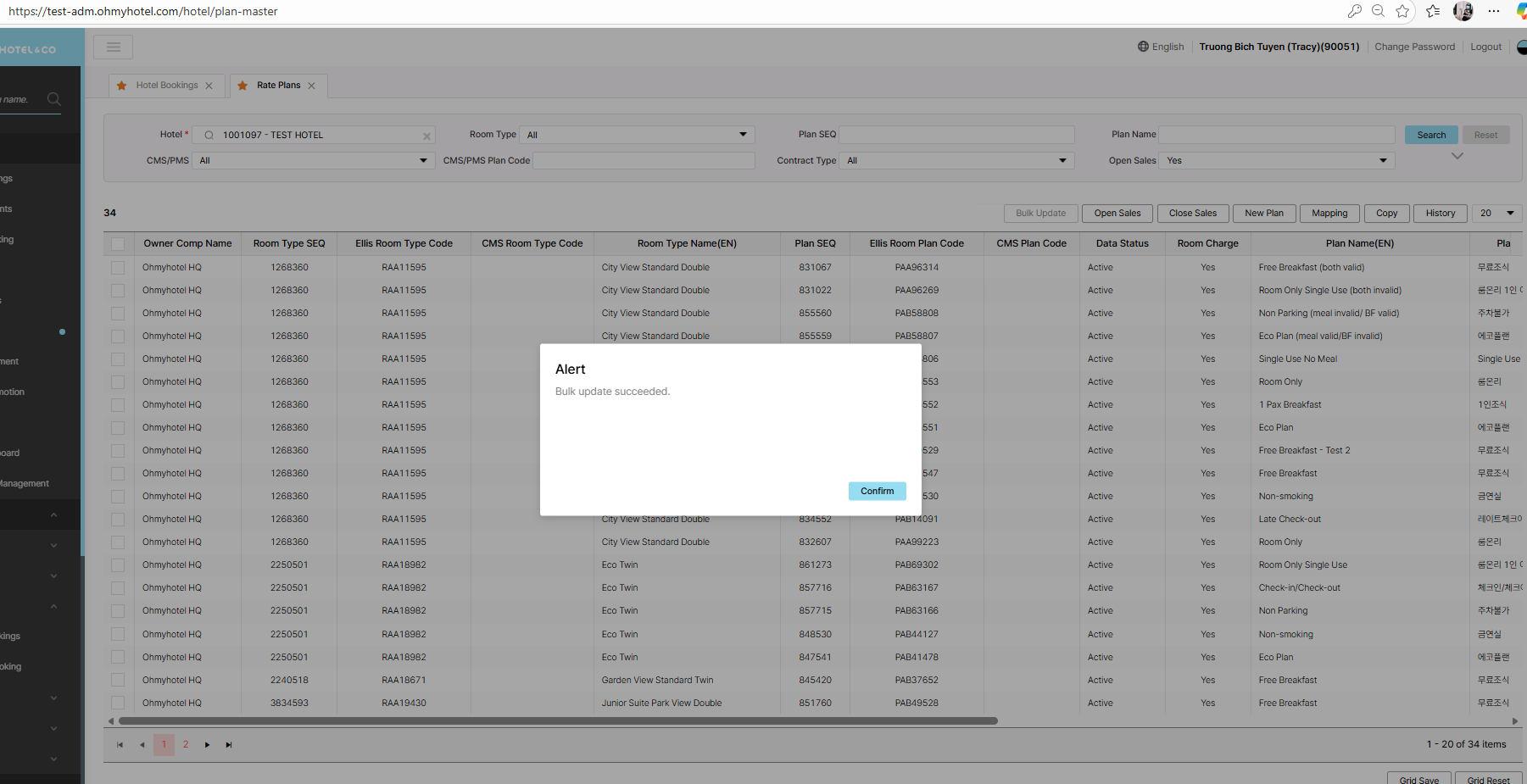
Task: Switch to the Rate Plans tab
Action: [x=278, y=86]
